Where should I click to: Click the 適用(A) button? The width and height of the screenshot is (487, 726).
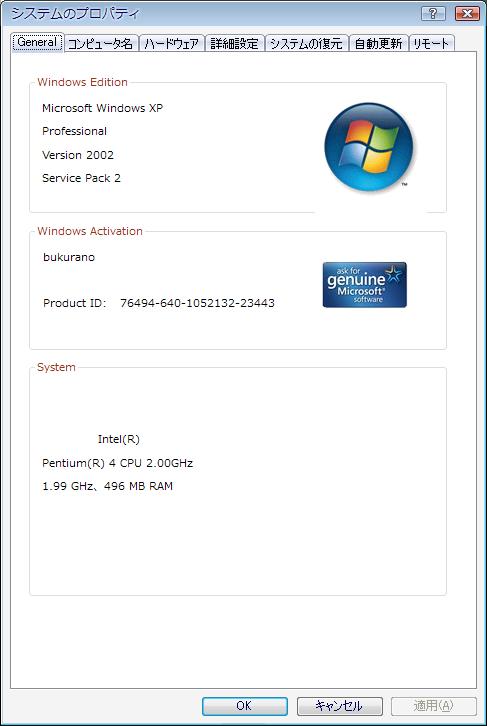click(434, 706)
